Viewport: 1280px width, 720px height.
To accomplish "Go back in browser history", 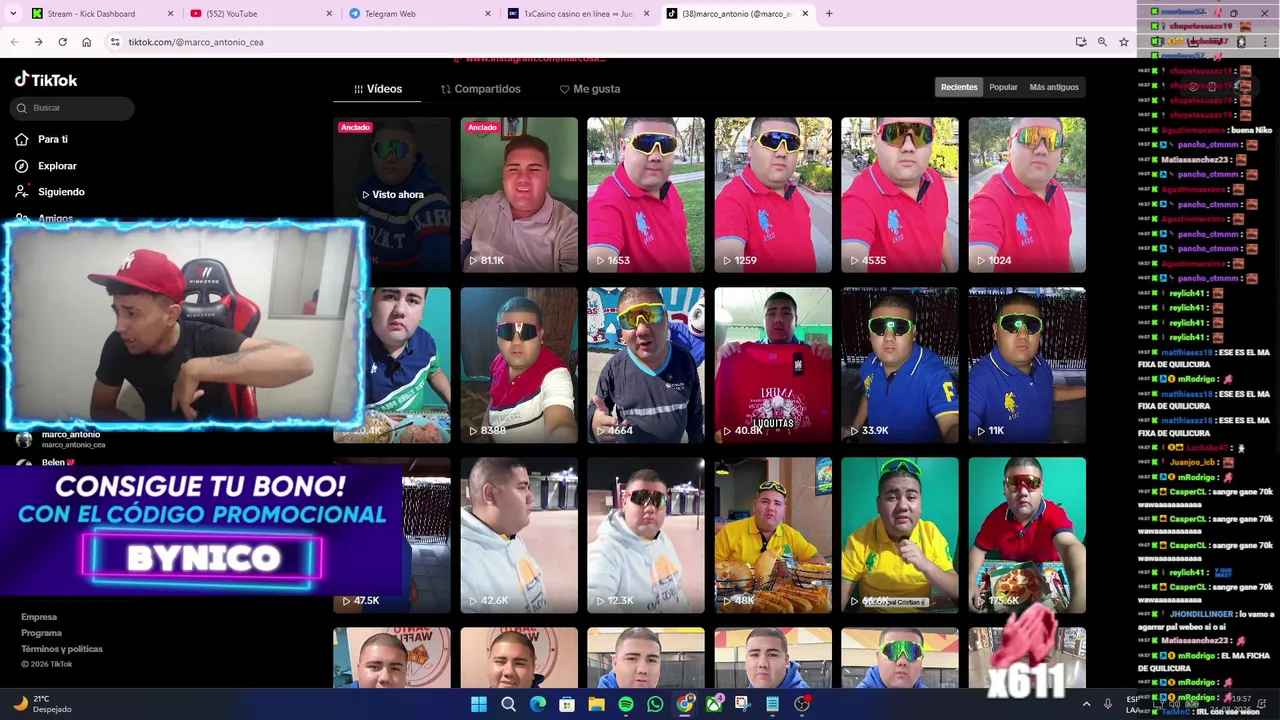I will coord(14,42).
